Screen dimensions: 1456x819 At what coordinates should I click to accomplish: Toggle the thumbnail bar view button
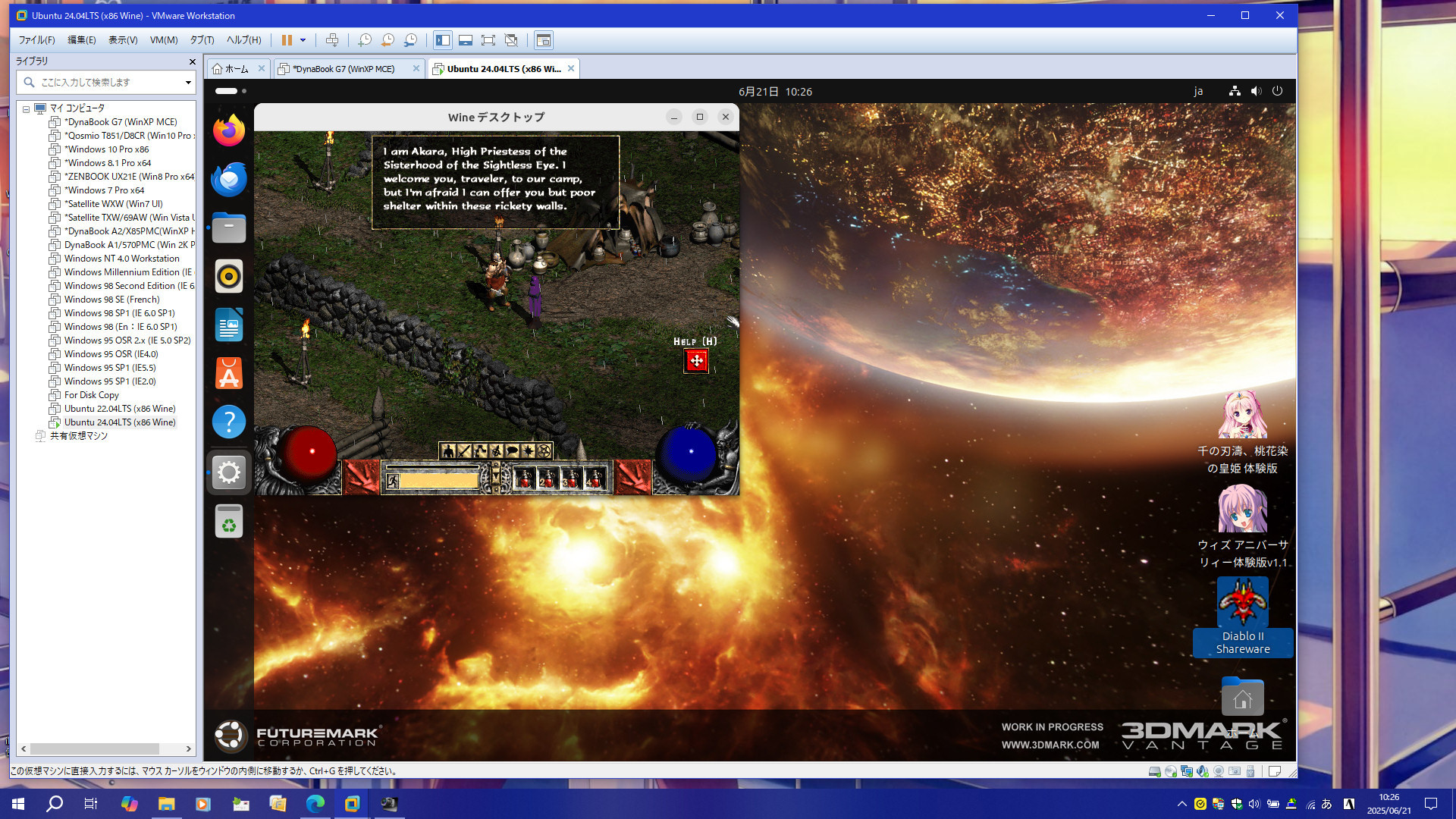466,40
